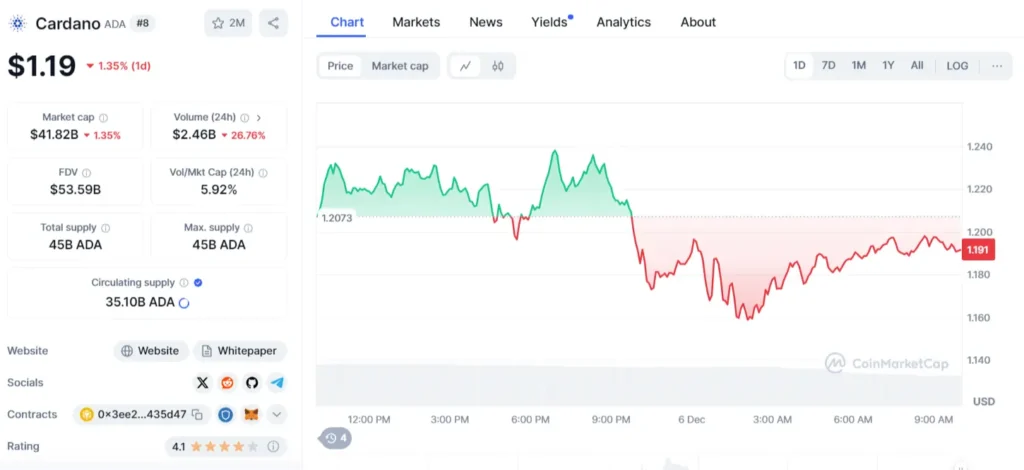The height and width of the screenshot is (470, 1024).
Task: Set chart range to 1Y
Action: point(888,65)
